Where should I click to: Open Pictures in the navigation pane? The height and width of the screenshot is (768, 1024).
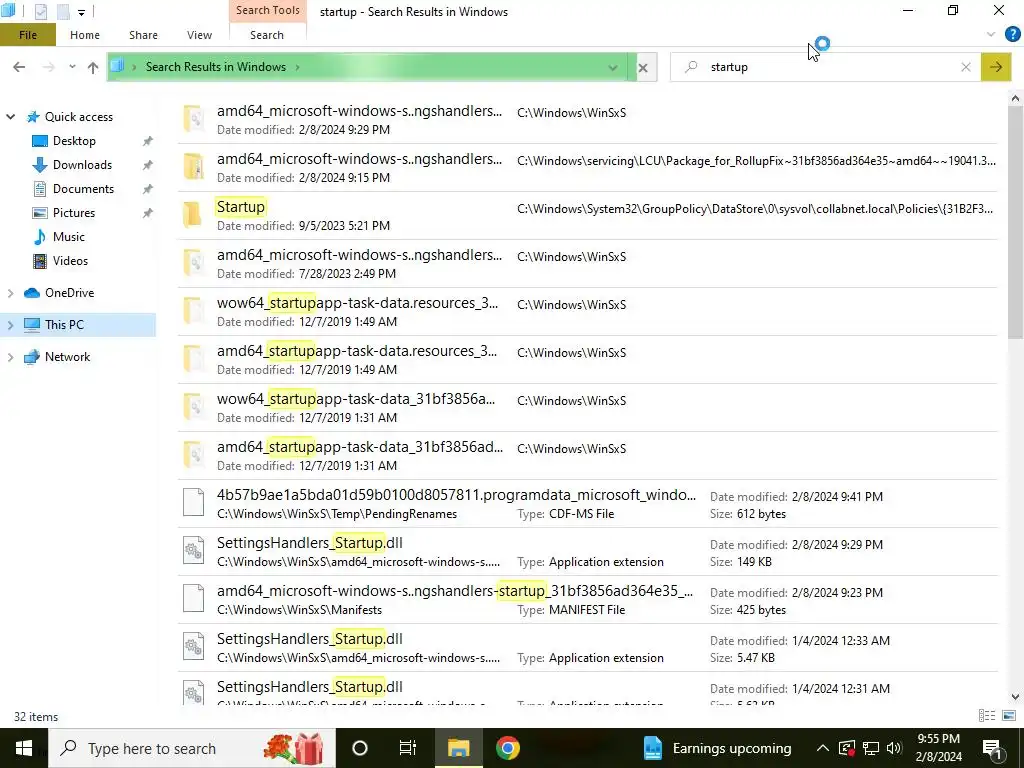pyautogui.click(x=73, y=213)
